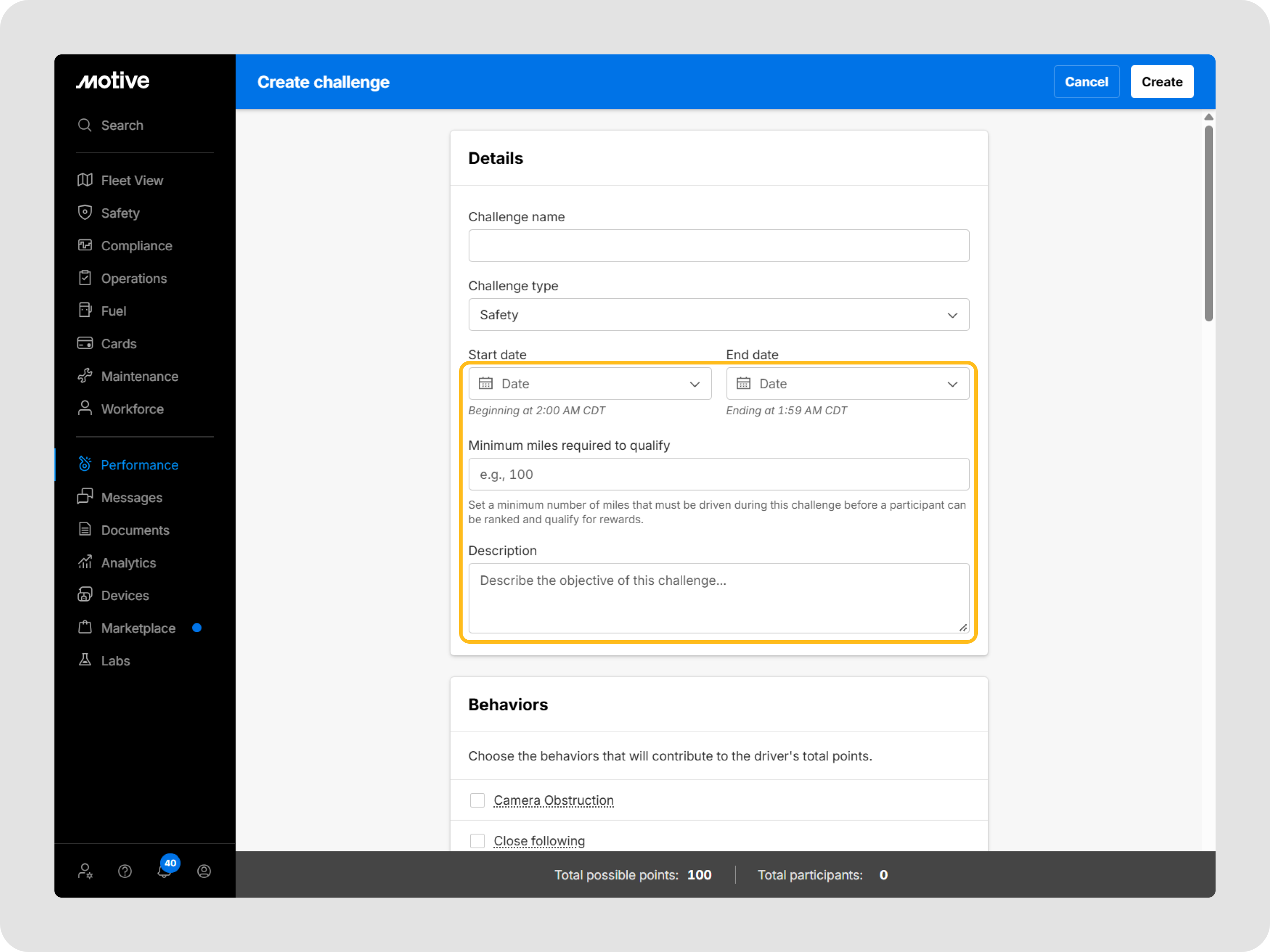Click the scrollbar up arrow
This screenshot has width=1270, height=952.
1209,117
